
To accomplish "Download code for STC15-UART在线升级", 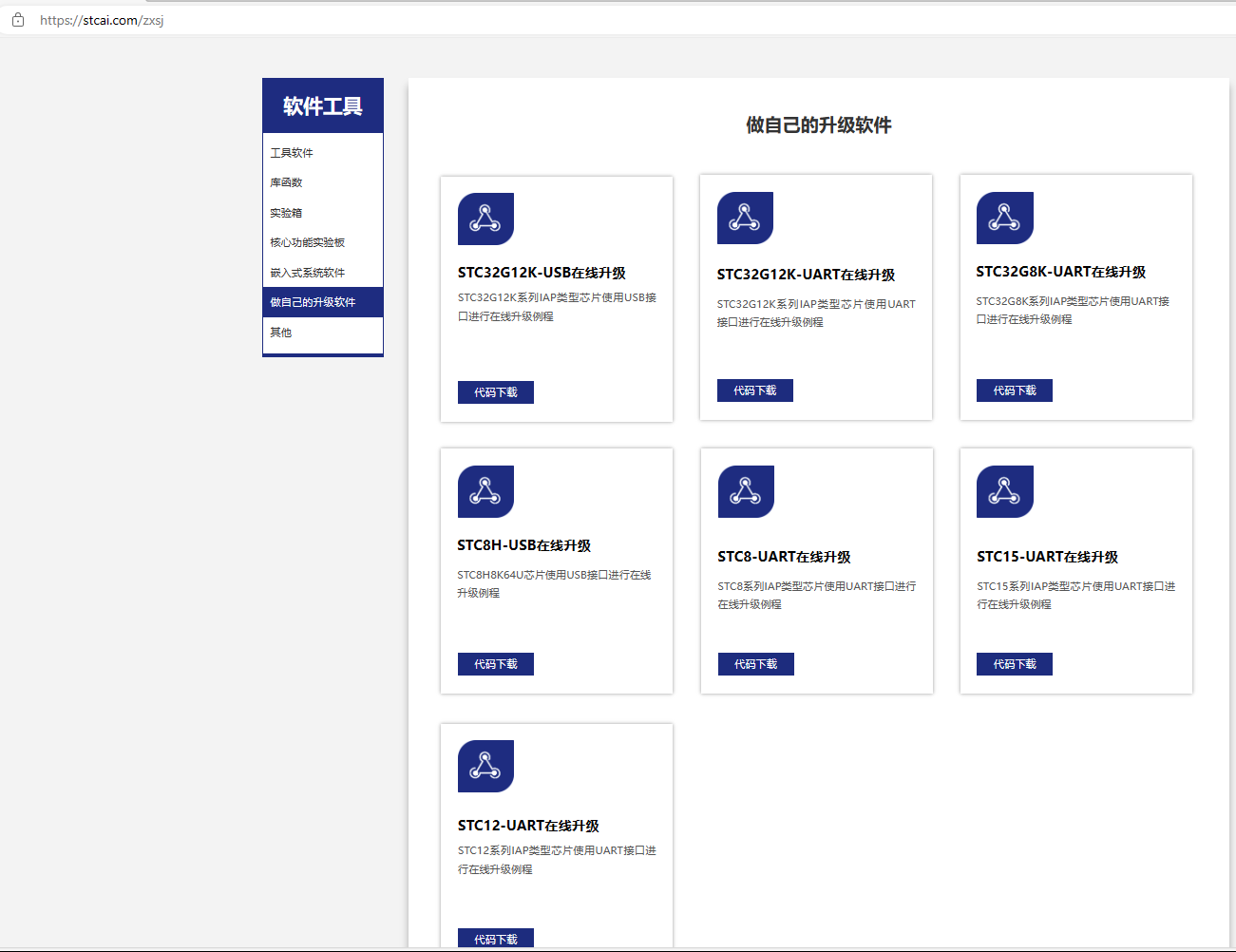I will (x=1015, y=664).
